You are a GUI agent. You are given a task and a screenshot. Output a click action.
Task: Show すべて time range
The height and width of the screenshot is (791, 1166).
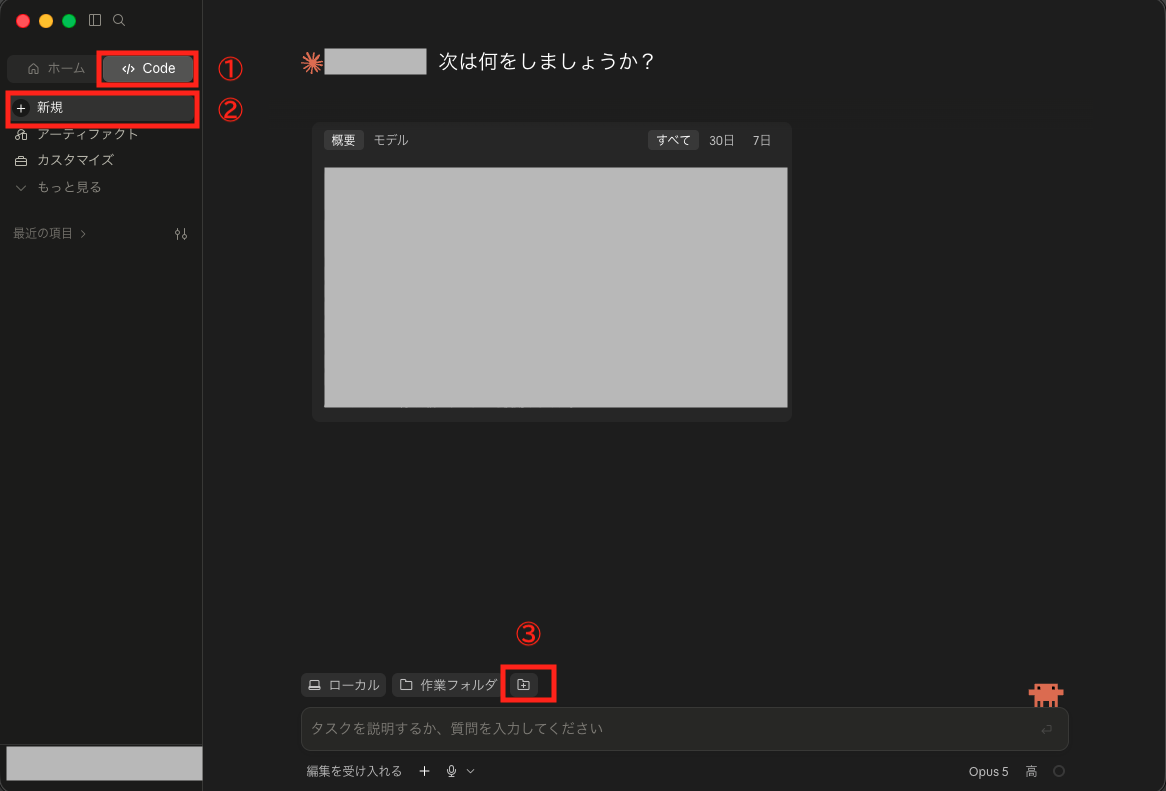tap(673, 140)
